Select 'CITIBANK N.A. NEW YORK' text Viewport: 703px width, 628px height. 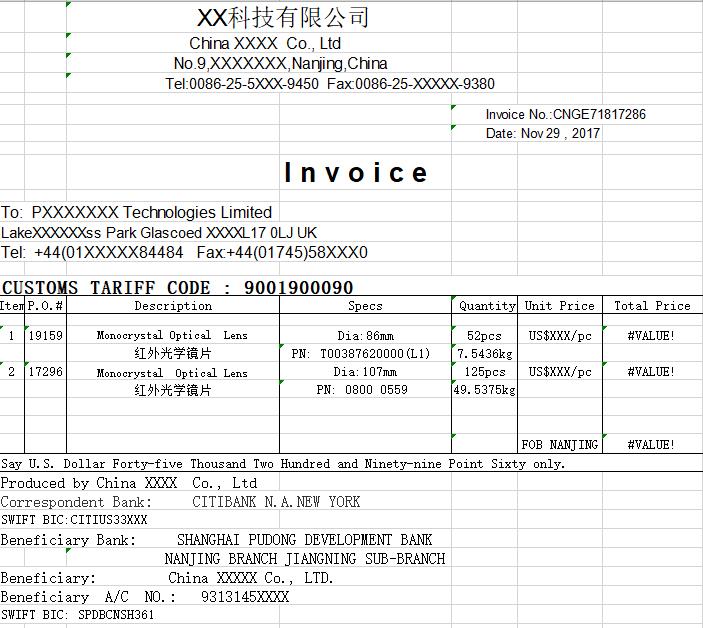[x=276, y=502]
